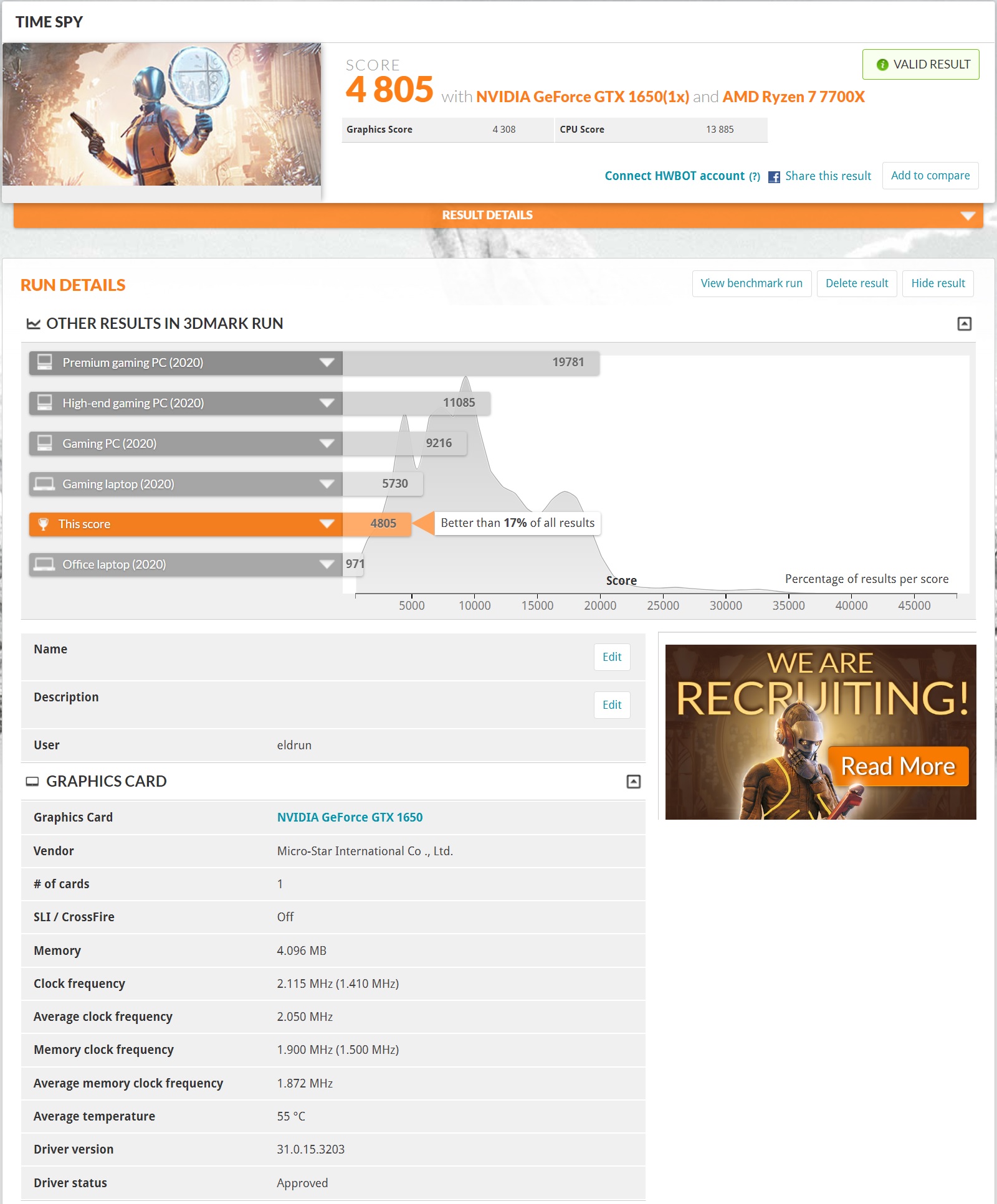Collapse the Graphics Card section
Screen dimensions: 997x1204
pyautogui.click(x=633, y=782)
